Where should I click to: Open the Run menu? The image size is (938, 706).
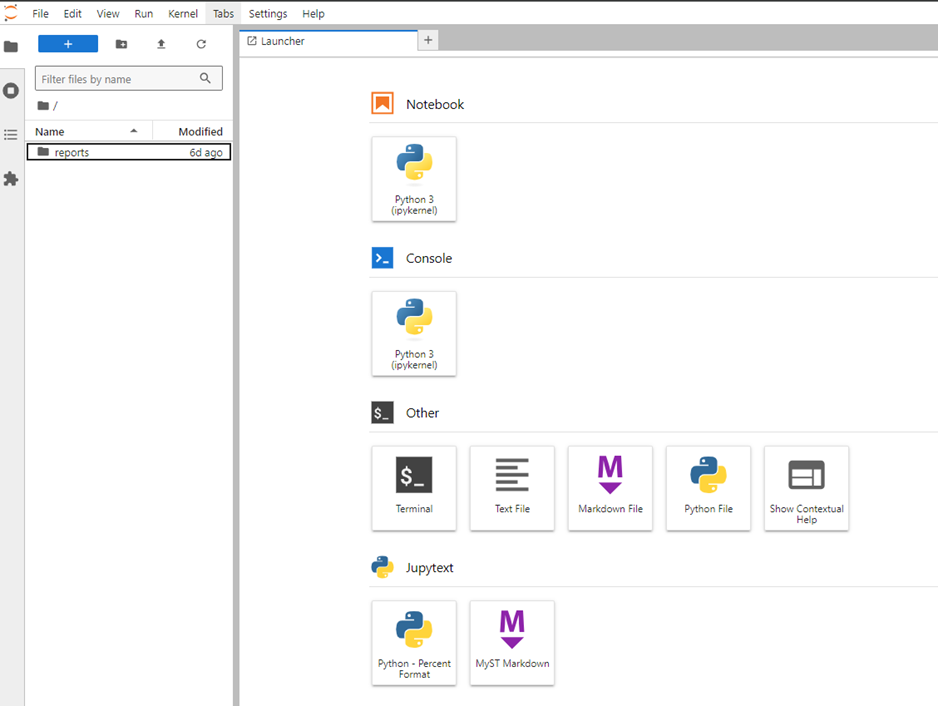144,13
